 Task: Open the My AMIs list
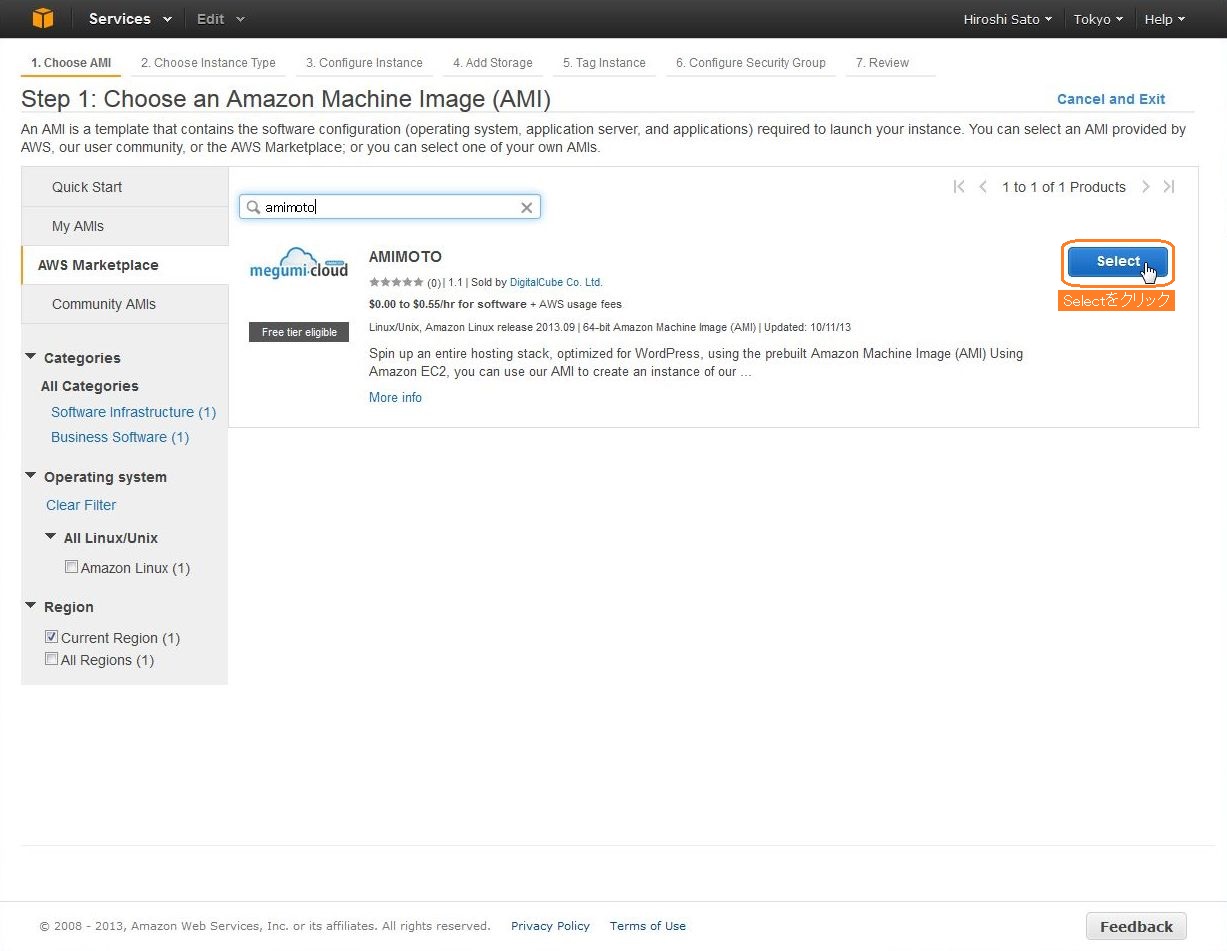point(125,226)
